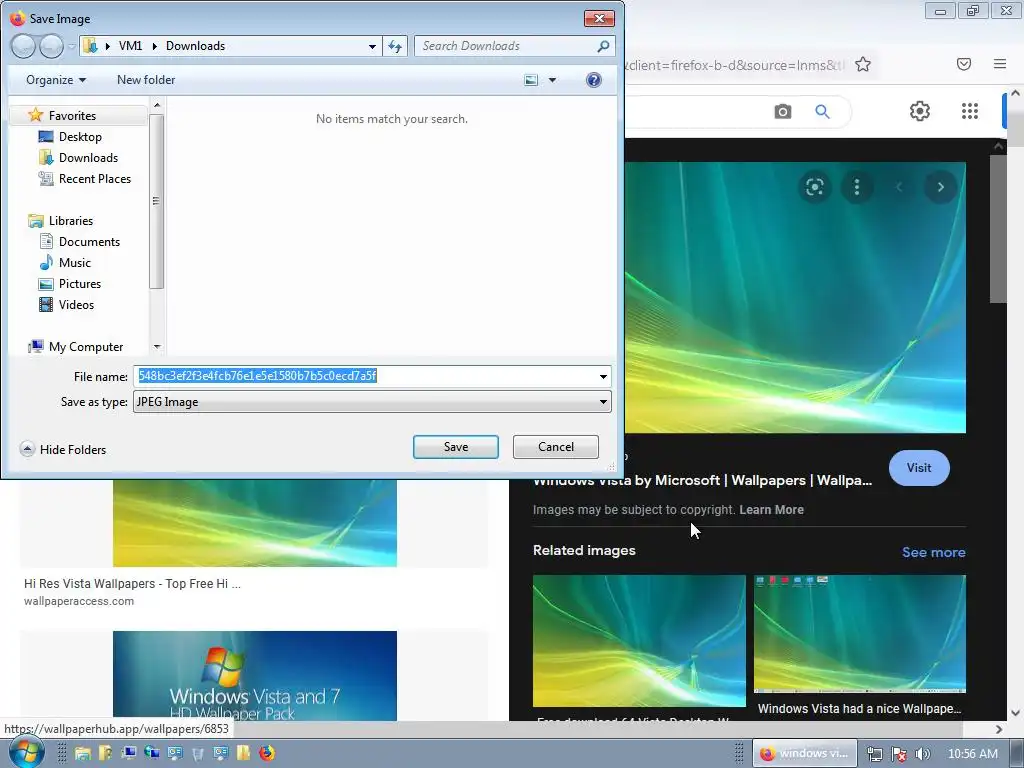Click the See more related images link
Screen dimensions: 1024x768
pos(933,552)
